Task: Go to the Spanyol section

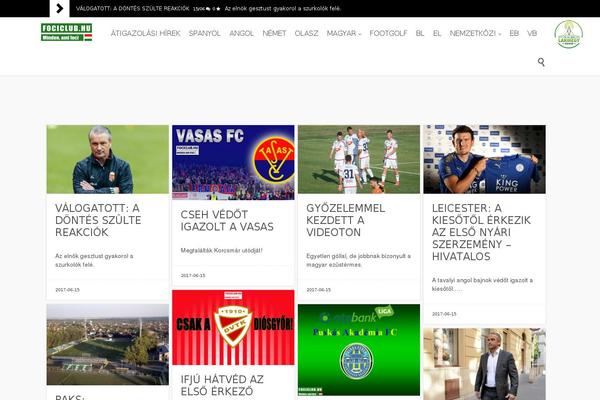Action: [x=205, y=33]
